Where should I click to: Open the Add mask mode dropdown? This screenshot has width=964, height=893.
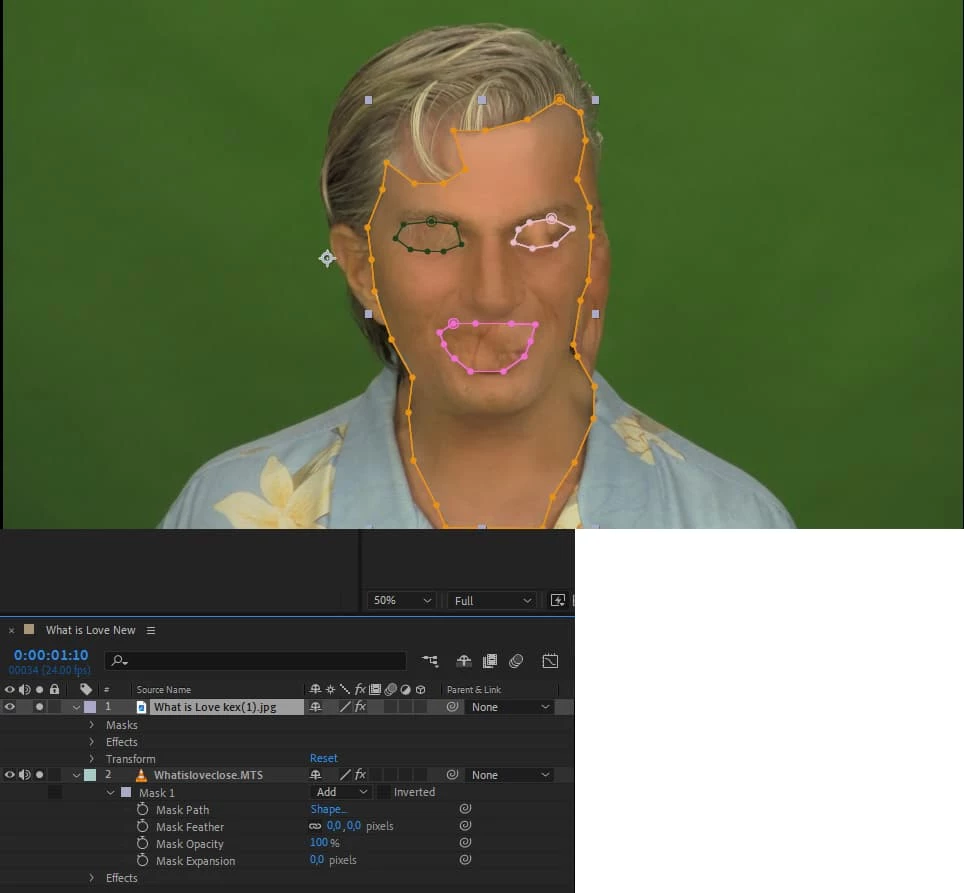(x=341, y=792)
